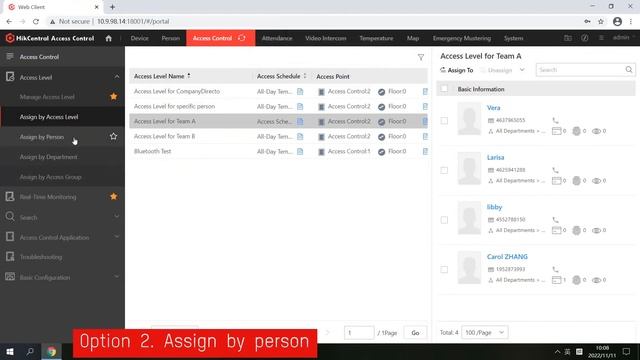
Task: Click the Assign To button
Action: 456,70
